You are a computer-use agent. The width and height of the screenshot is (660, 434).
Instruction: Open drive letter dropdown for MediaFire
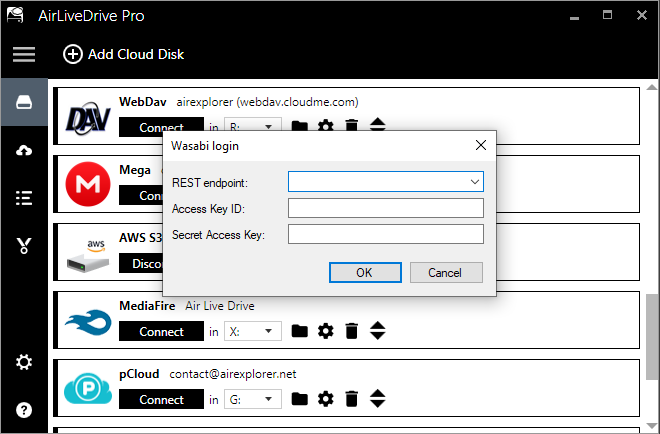pos(253,331)
